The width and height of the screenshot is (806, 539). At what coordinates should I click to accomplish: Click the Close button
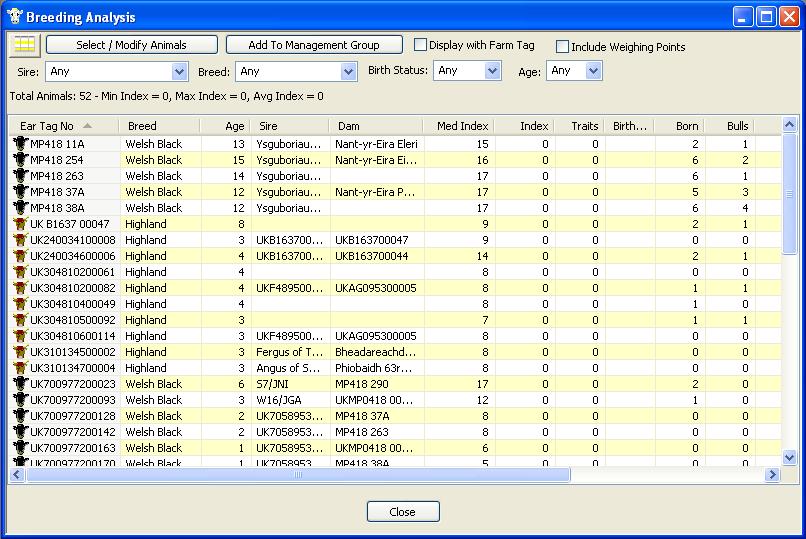tap(403, 512)
